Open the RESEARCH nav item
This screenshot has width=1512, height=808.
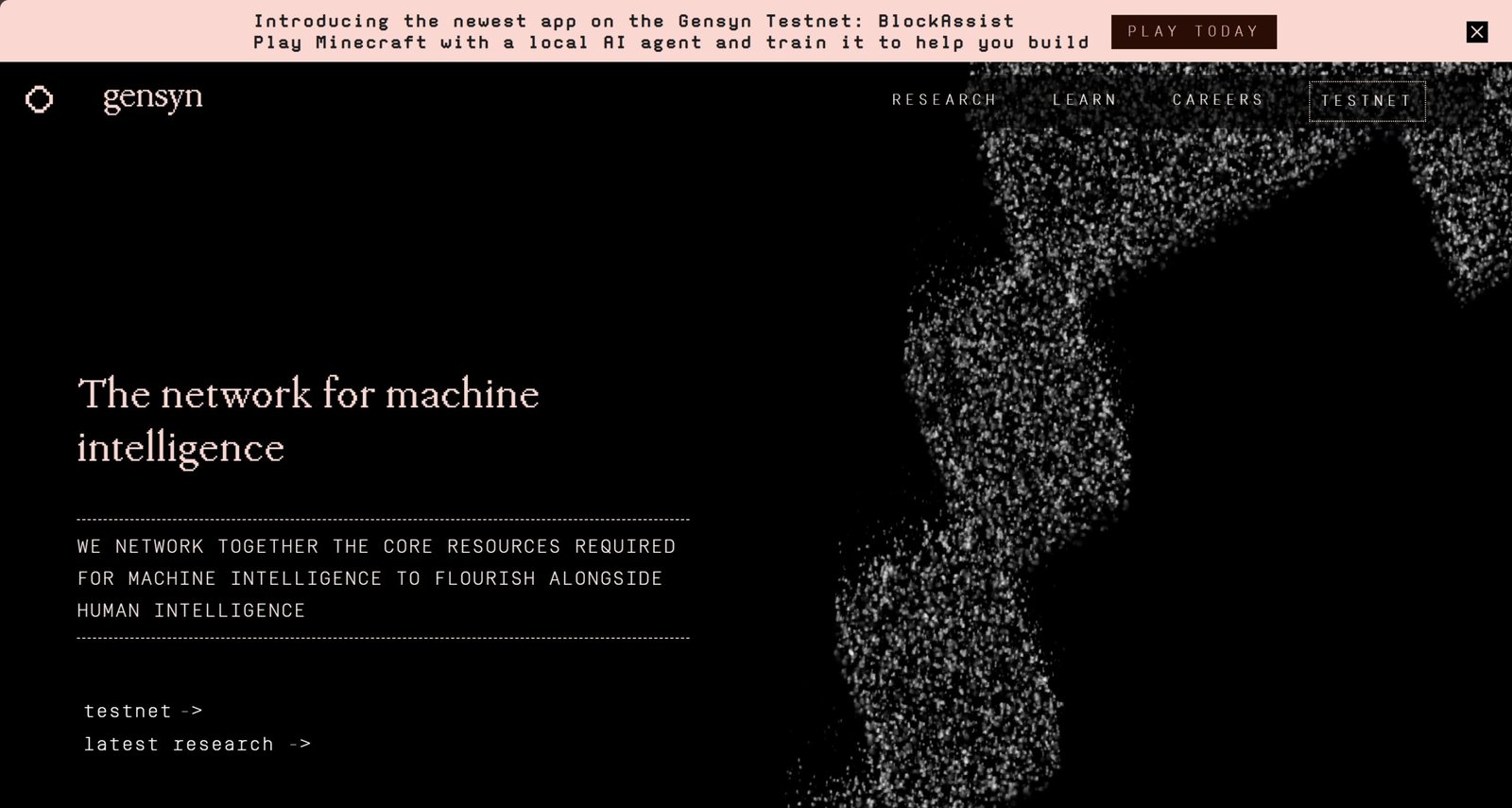pos(944,100)
